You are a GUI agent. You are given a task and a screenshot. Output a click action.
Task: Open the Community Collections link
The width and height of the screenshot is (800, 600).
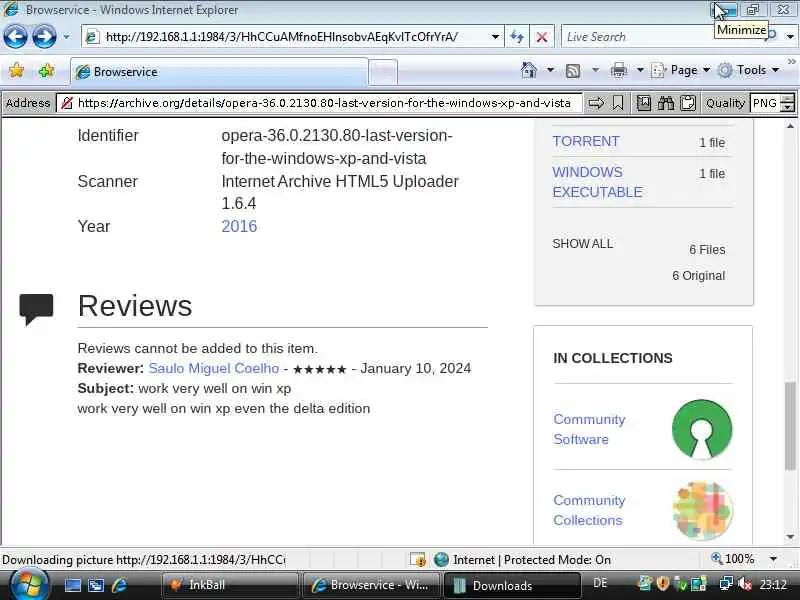coord(589,510)
